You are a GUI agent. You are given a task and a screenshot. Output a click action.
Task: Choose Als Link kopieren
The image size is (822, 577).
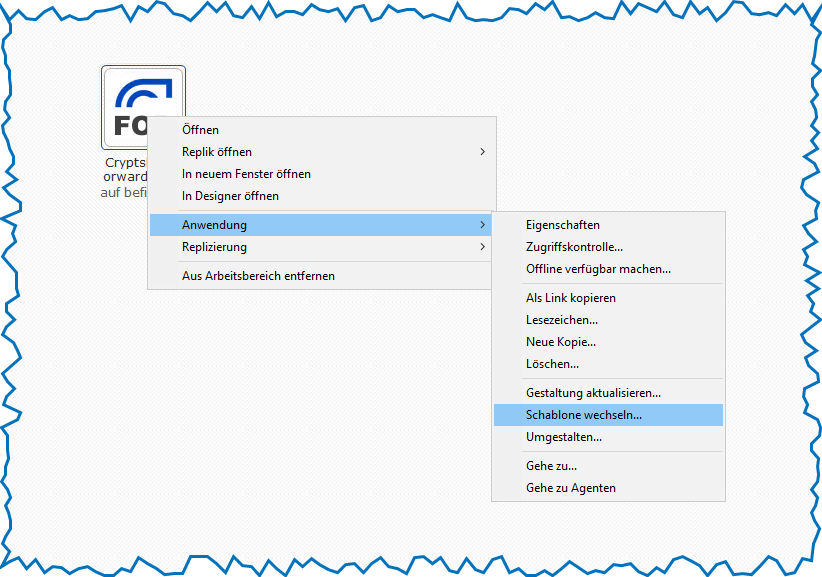point(570,298)
